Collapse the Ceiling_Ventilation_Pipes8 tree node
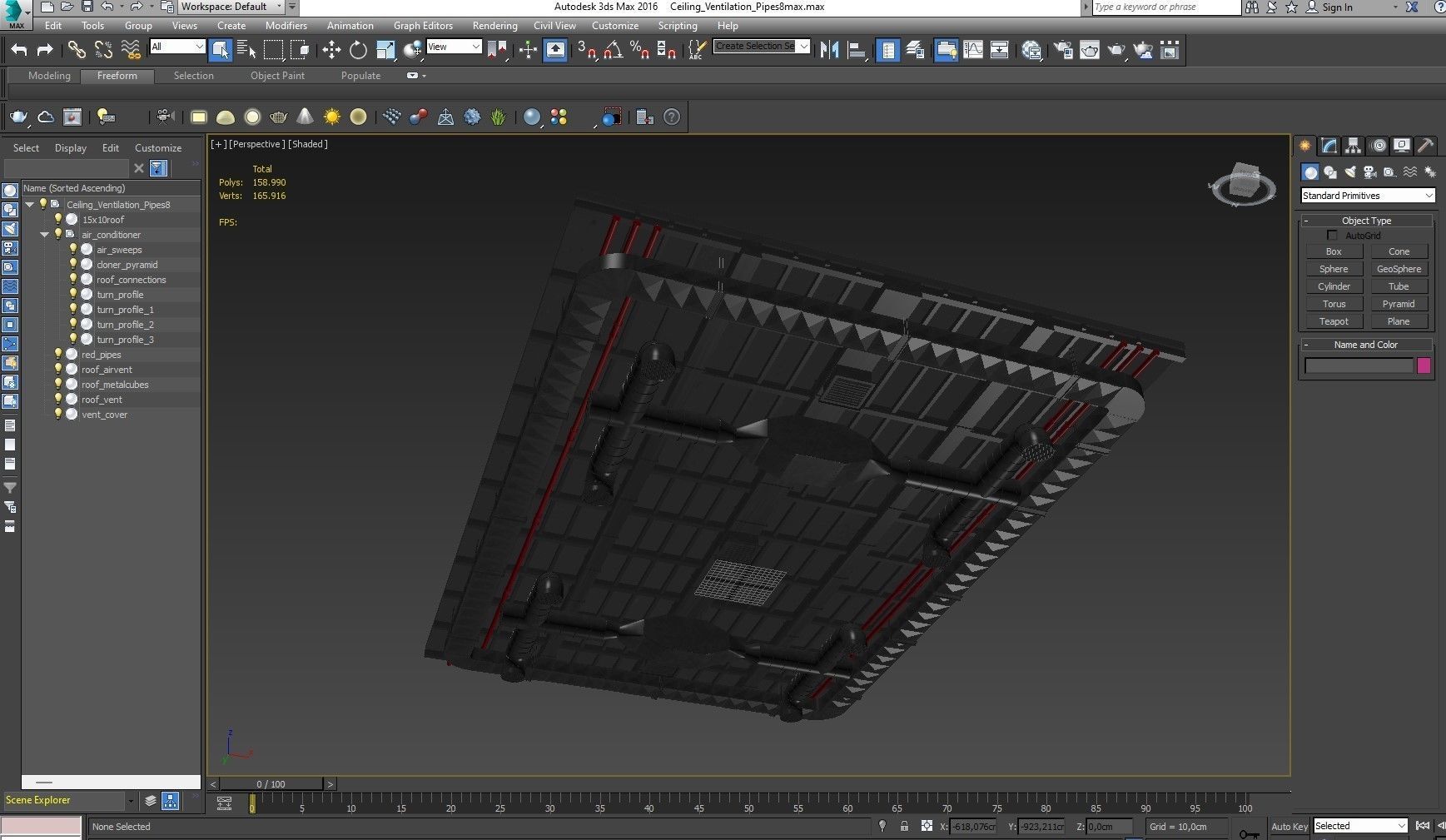The height and width of the screenshot is (840, 1446). point(30,205)
